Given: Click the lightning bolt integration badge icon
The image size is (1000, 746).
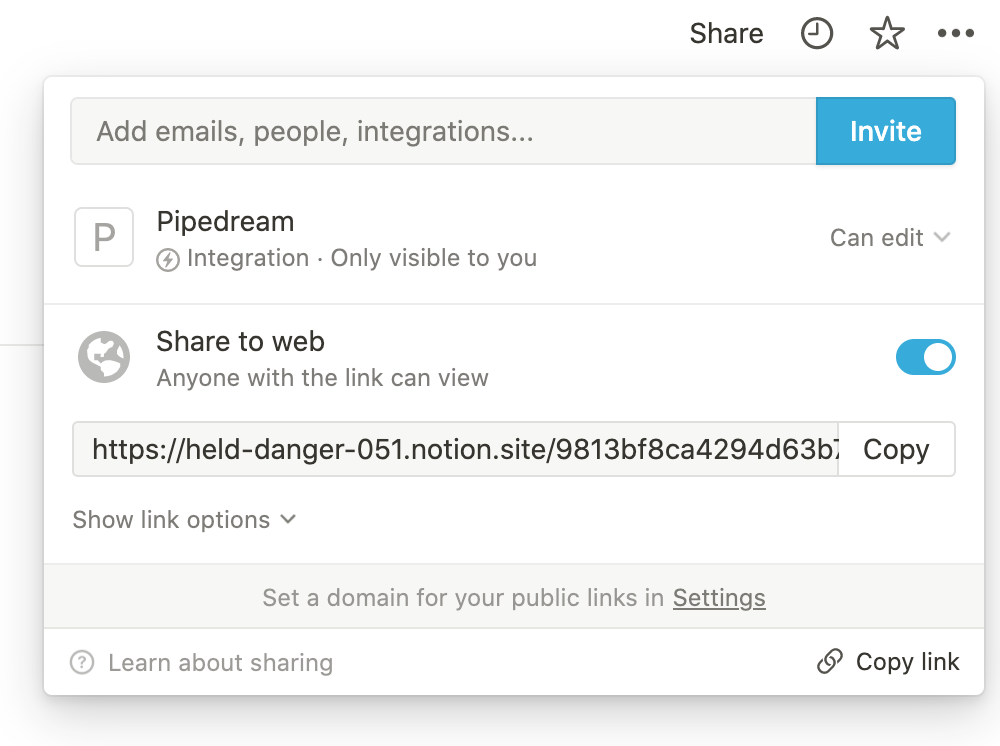Looking at the screenshot, I should coord(167,258).
